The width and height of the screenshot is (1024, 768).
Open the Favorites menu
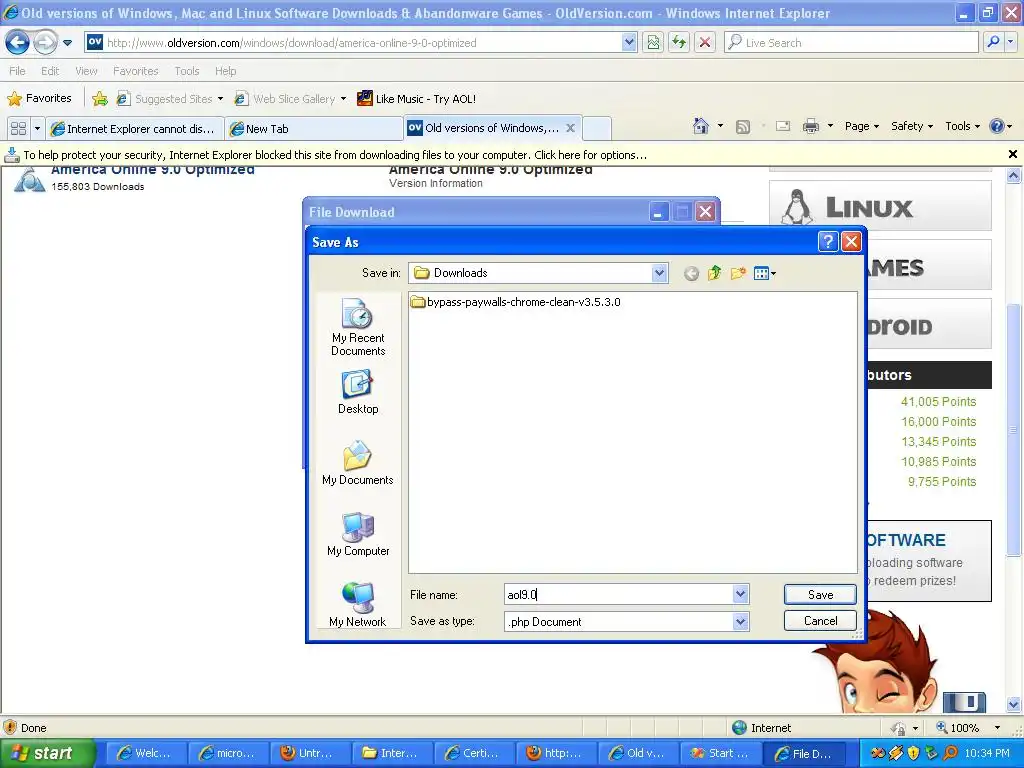[136, 71]
